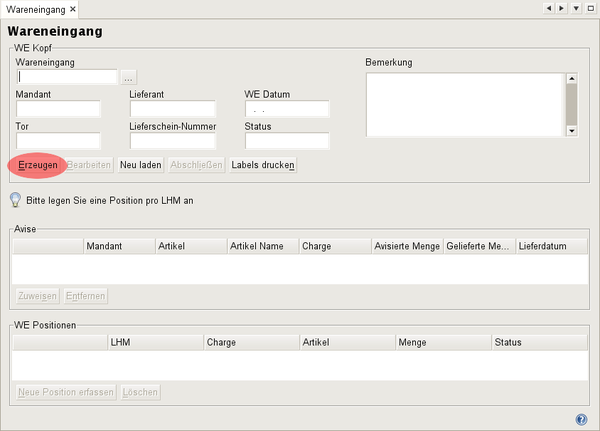The image size is (600, 431).
Task: Focus the Mandant input field
Action: (58, 109)
